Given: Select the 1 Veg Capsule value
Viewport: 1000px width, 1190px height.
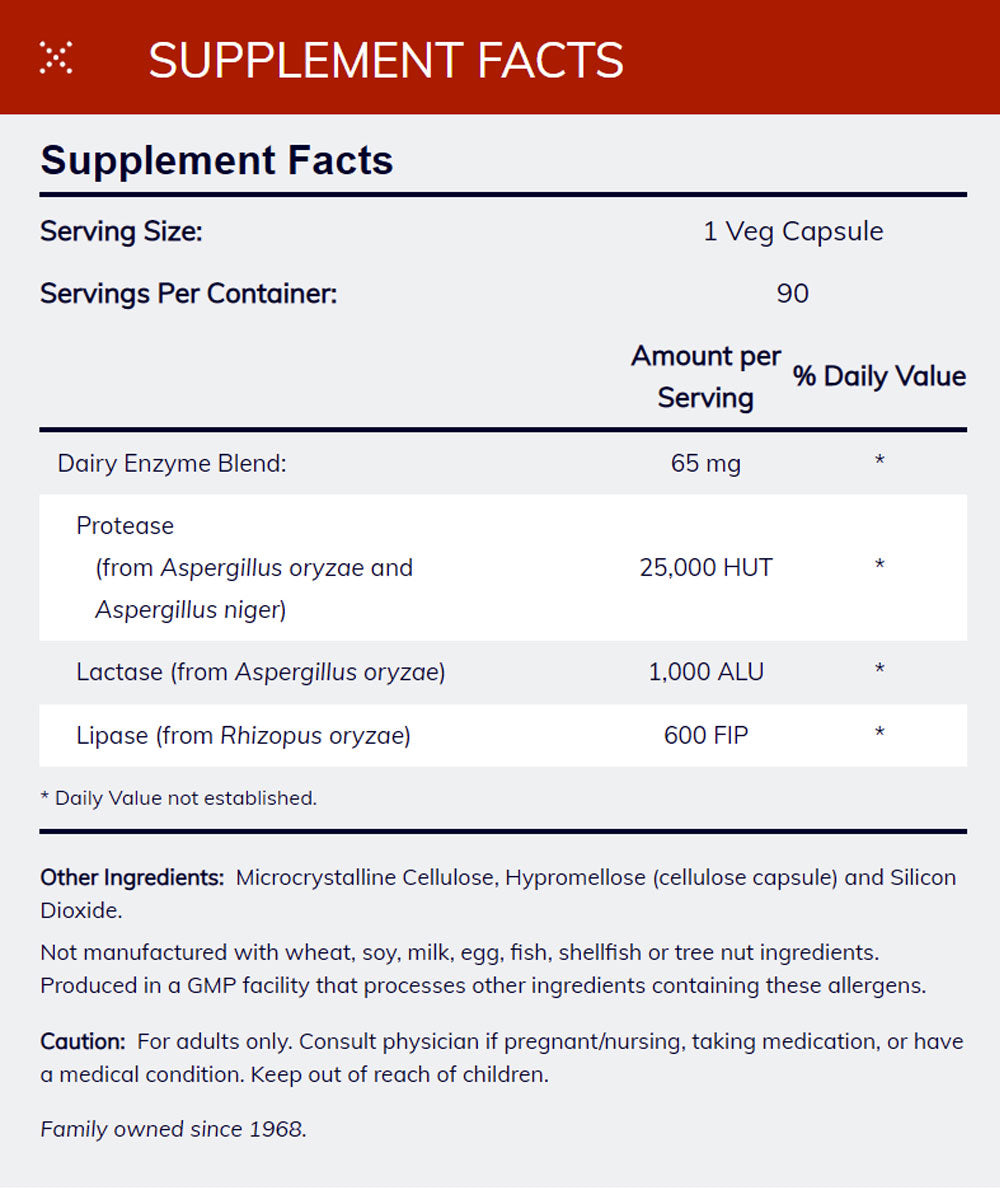Looking at the screenshot, I should click(x=793, y=231).
